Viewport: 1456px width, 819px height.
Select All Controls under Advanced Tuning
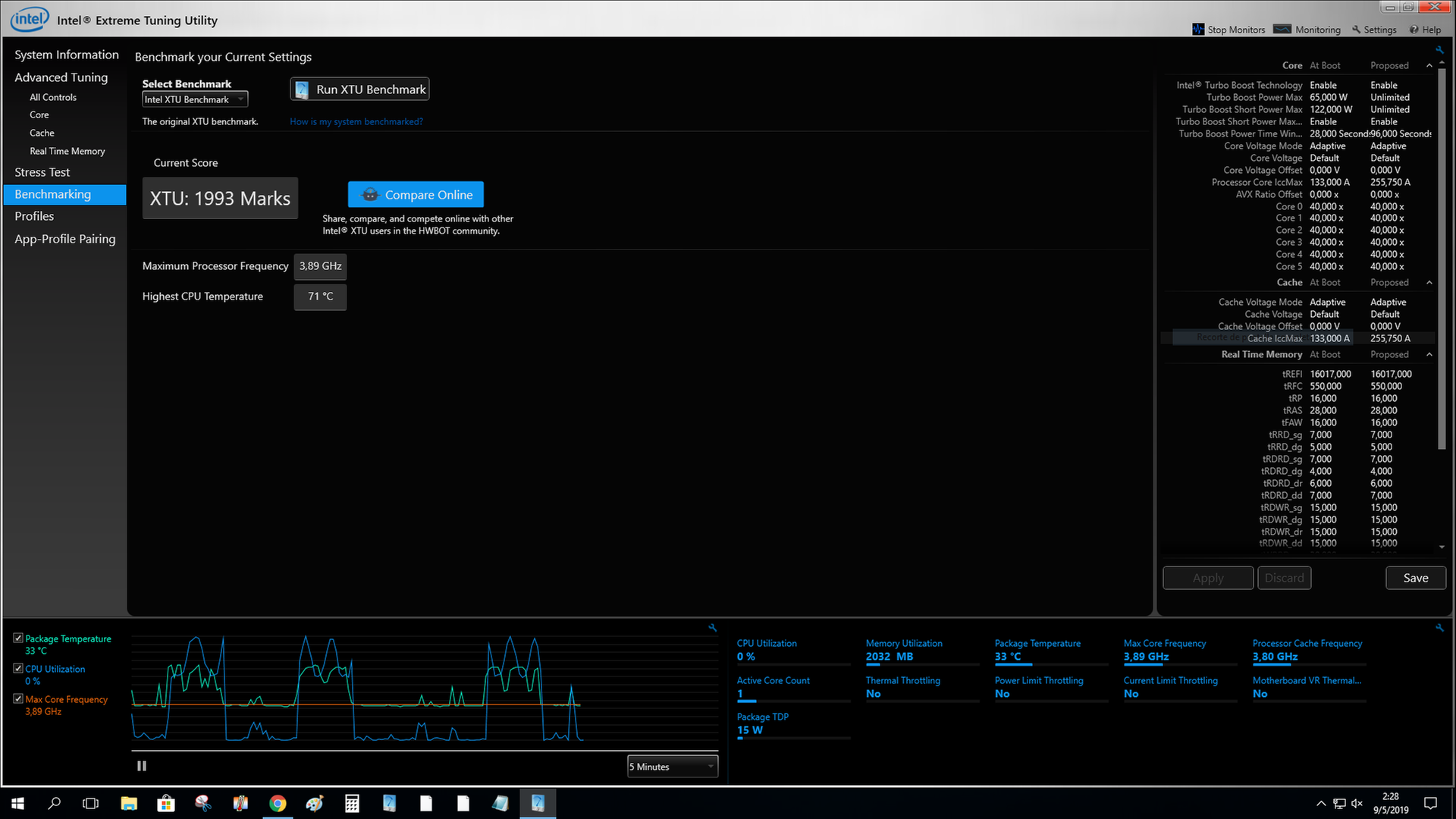click(53, 97)
